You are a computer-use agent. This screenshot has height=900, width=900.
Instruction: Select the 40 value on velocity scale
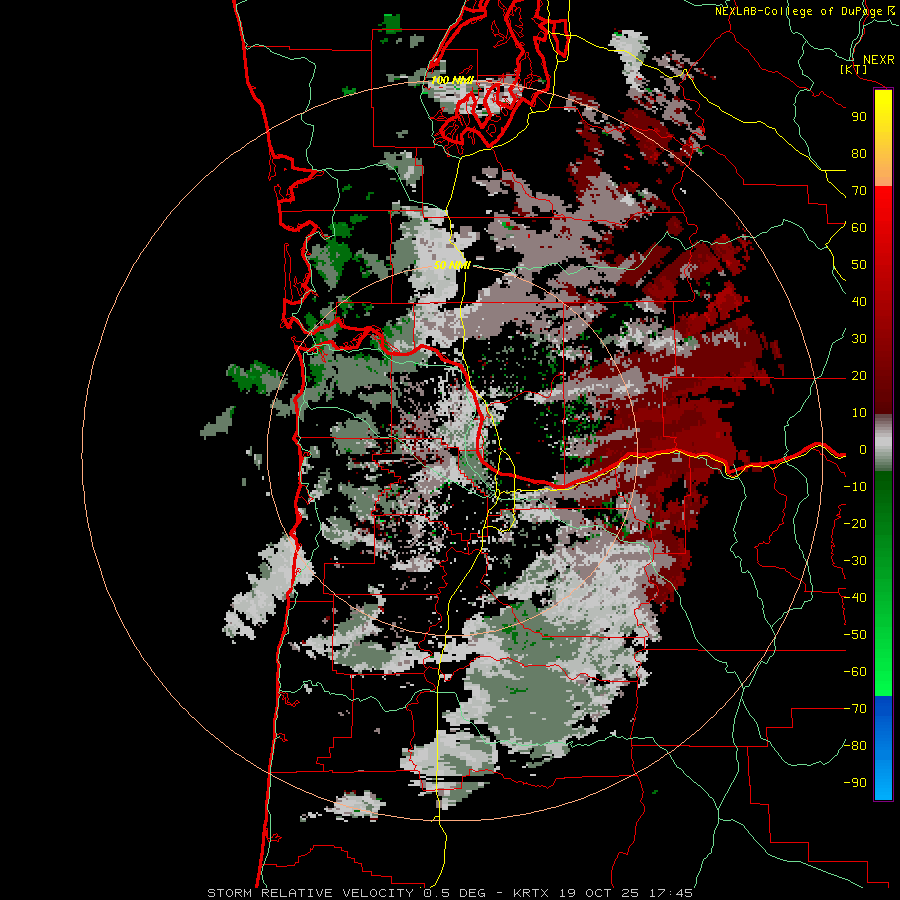point(859,302)
